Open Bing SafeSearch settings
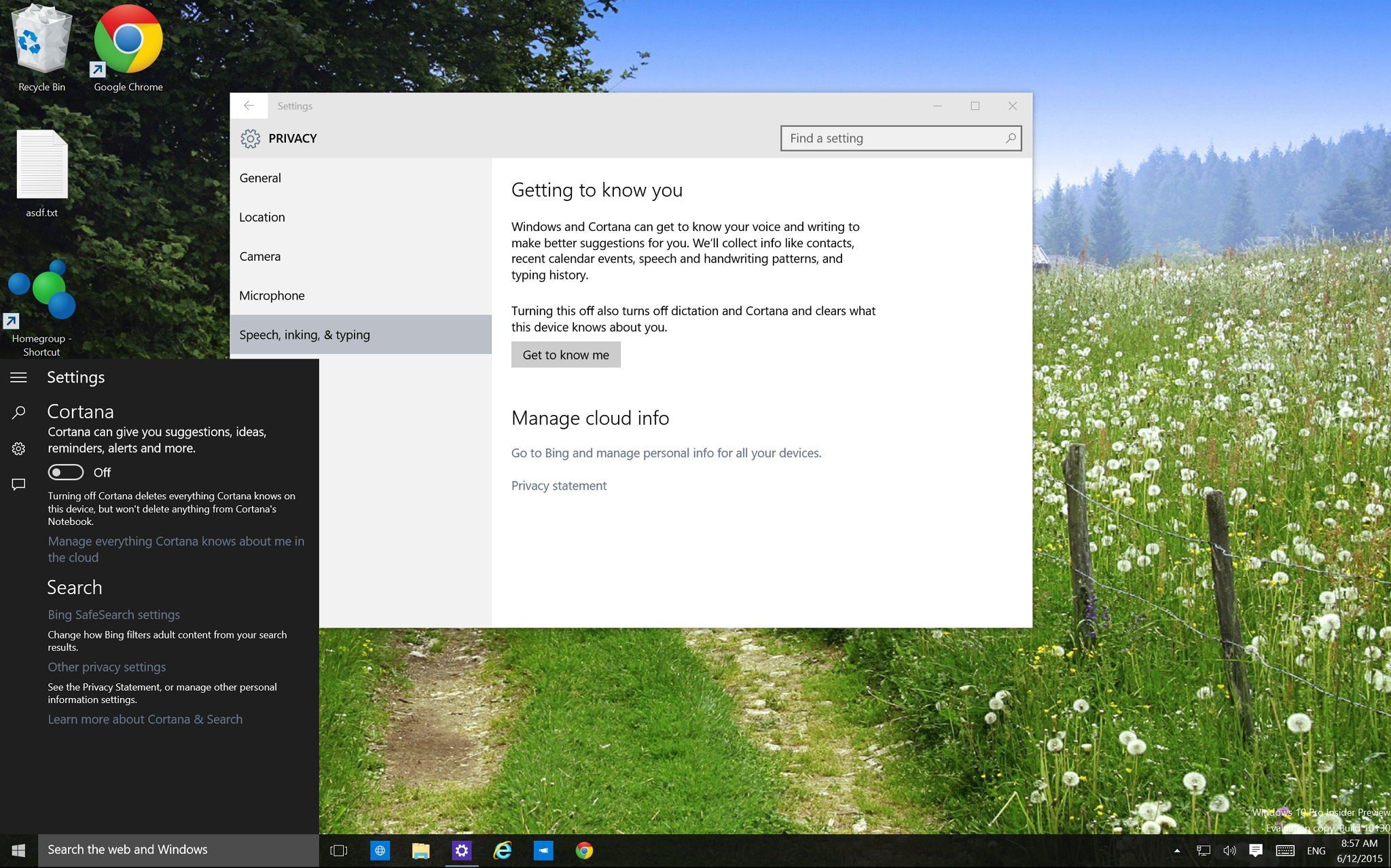This screenshot has height=868, width=1391. [x=113, y=614]
